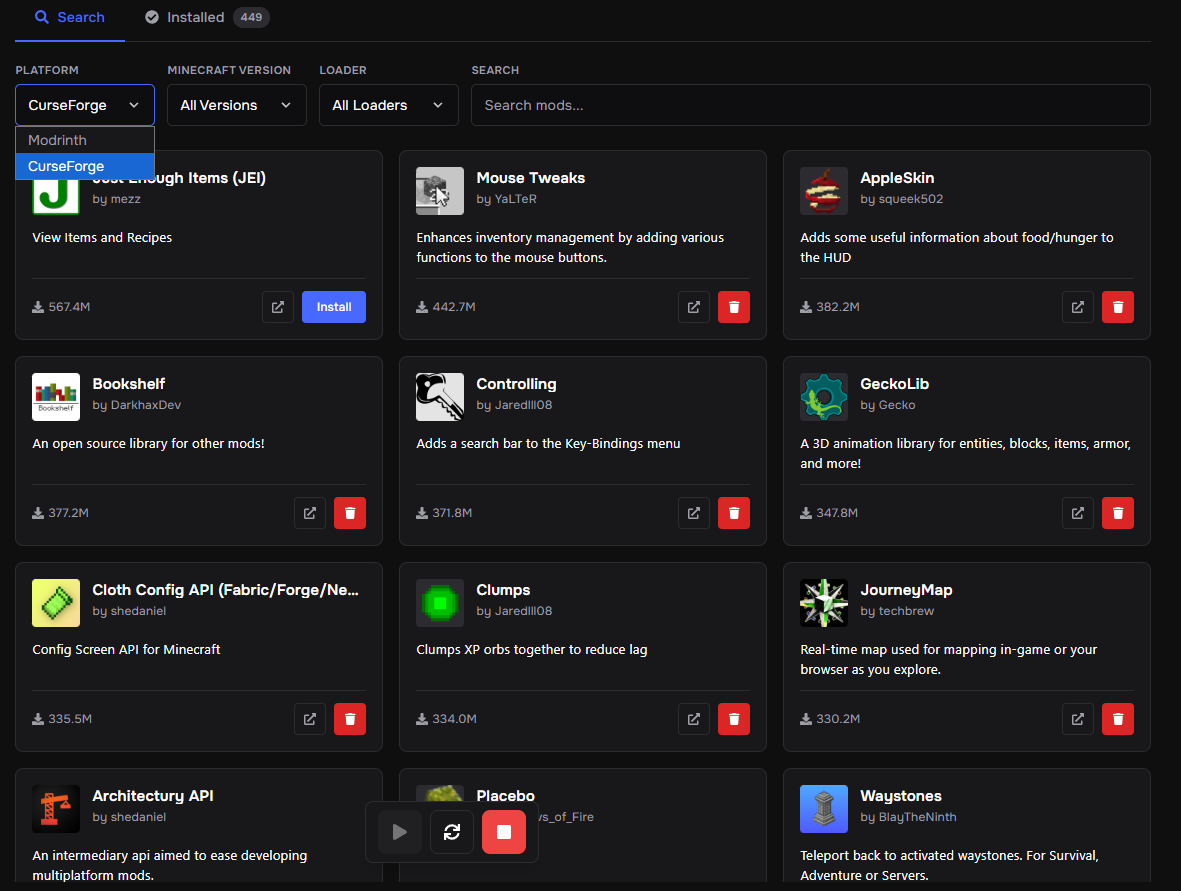Click author name 'by BlayTheNinth'
The width and height of the screenshot is (1181, 891).
[908, 816]
